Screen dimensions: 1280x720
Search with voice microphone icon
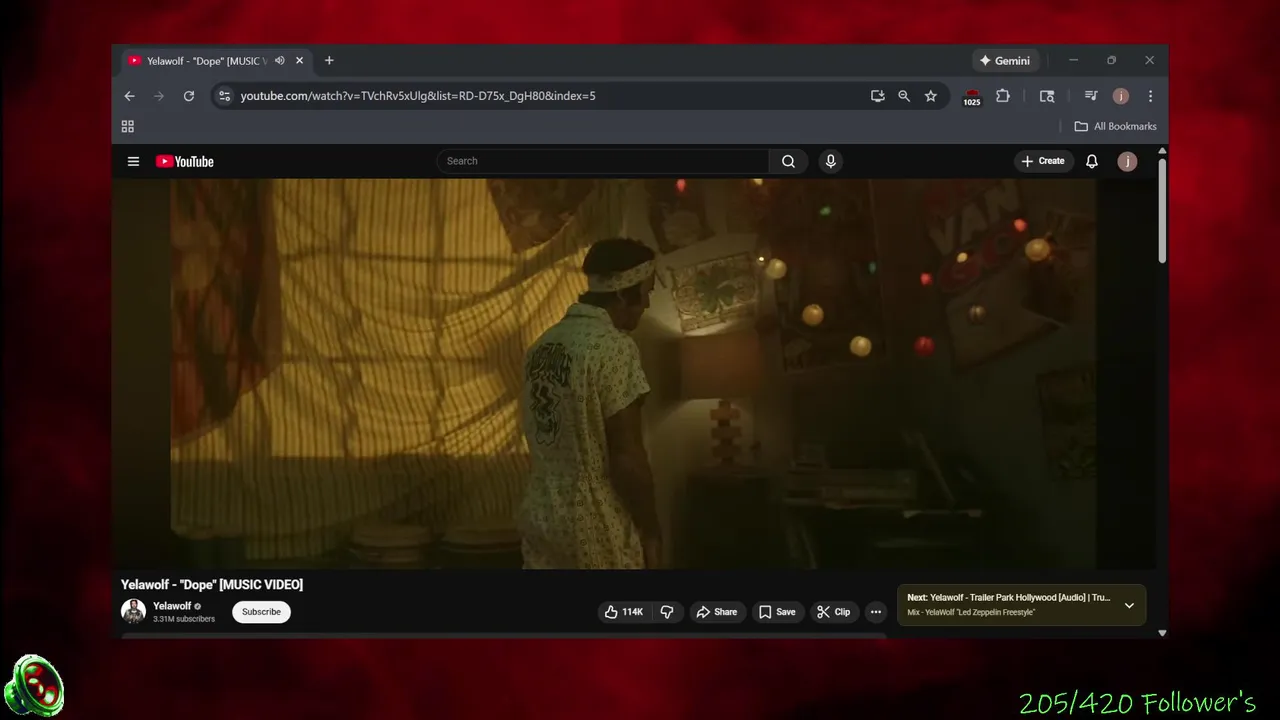830,161
